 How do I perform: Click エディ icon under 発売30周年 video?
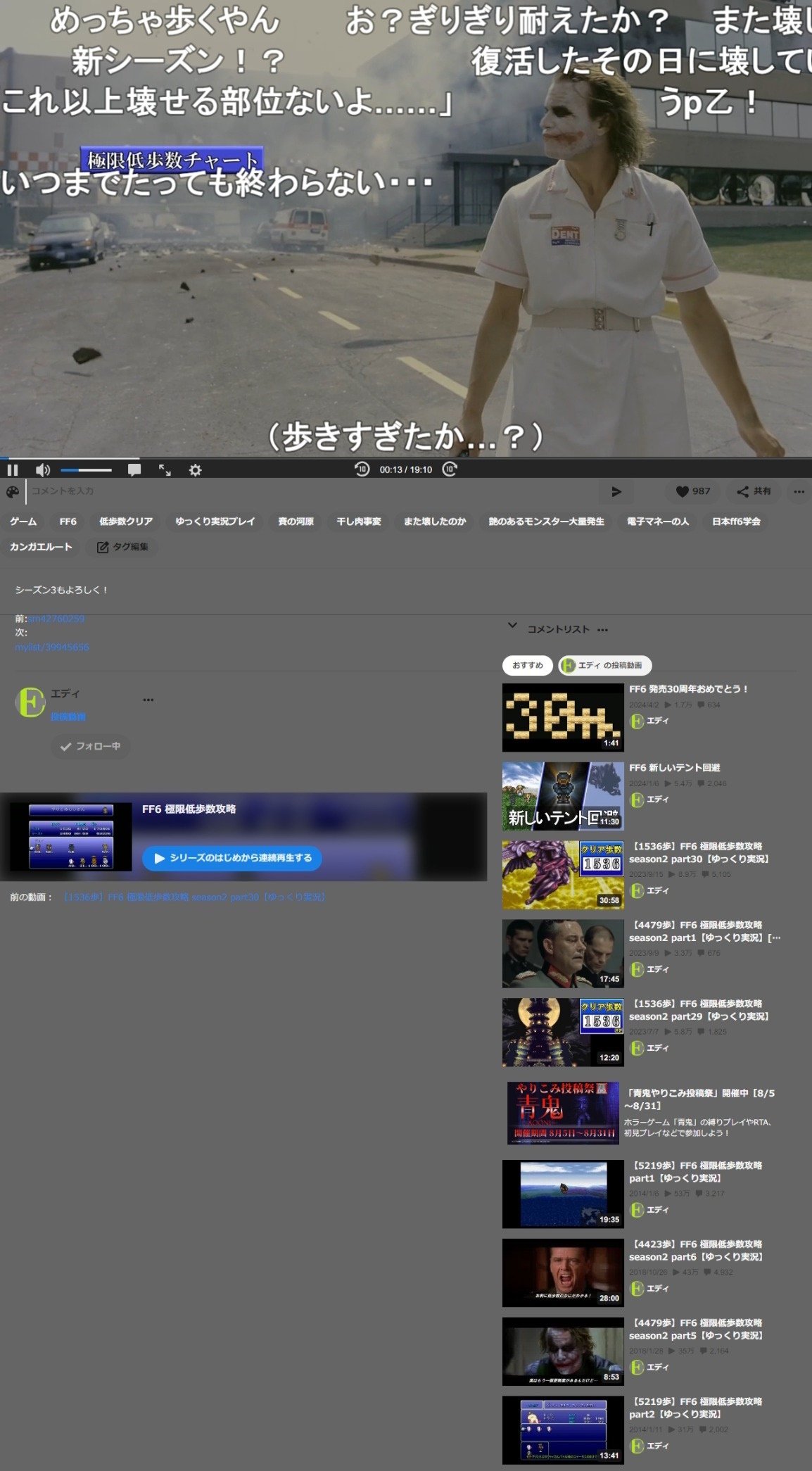[637, 721]
